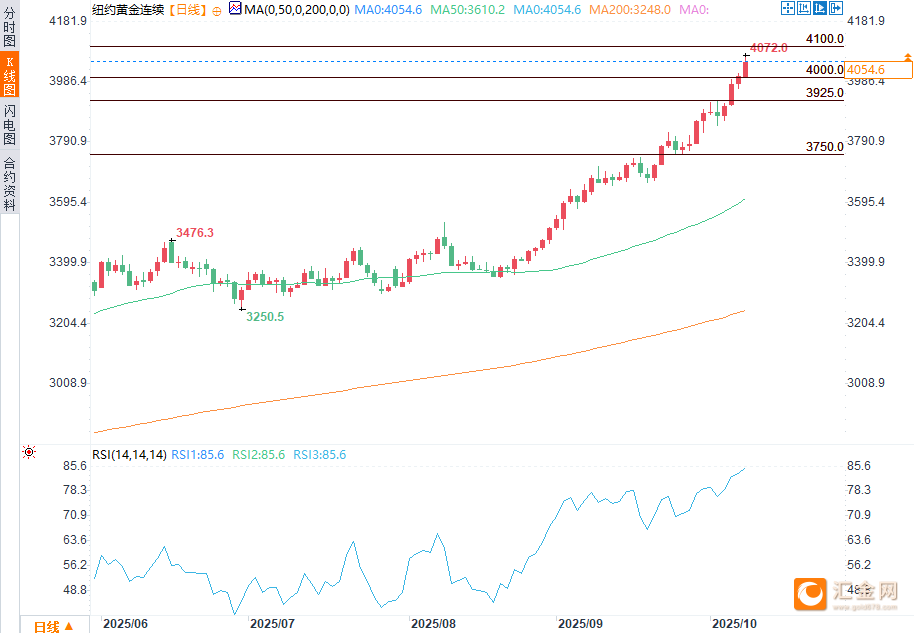Screen dimensions: 914x633
Task: Click the orange arrow above 4054.6 price
Action: click(907, 58)
